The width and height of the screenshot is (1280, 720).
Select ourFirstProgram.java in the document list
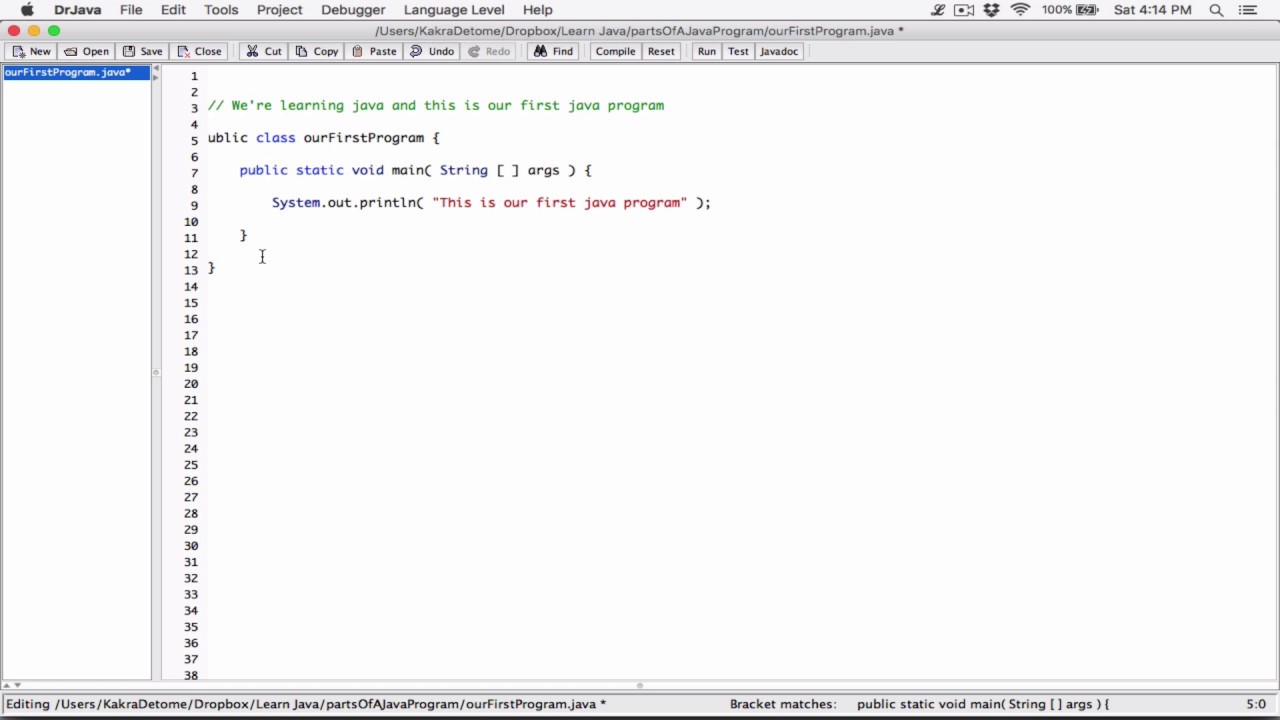click(x=76, y=72)
